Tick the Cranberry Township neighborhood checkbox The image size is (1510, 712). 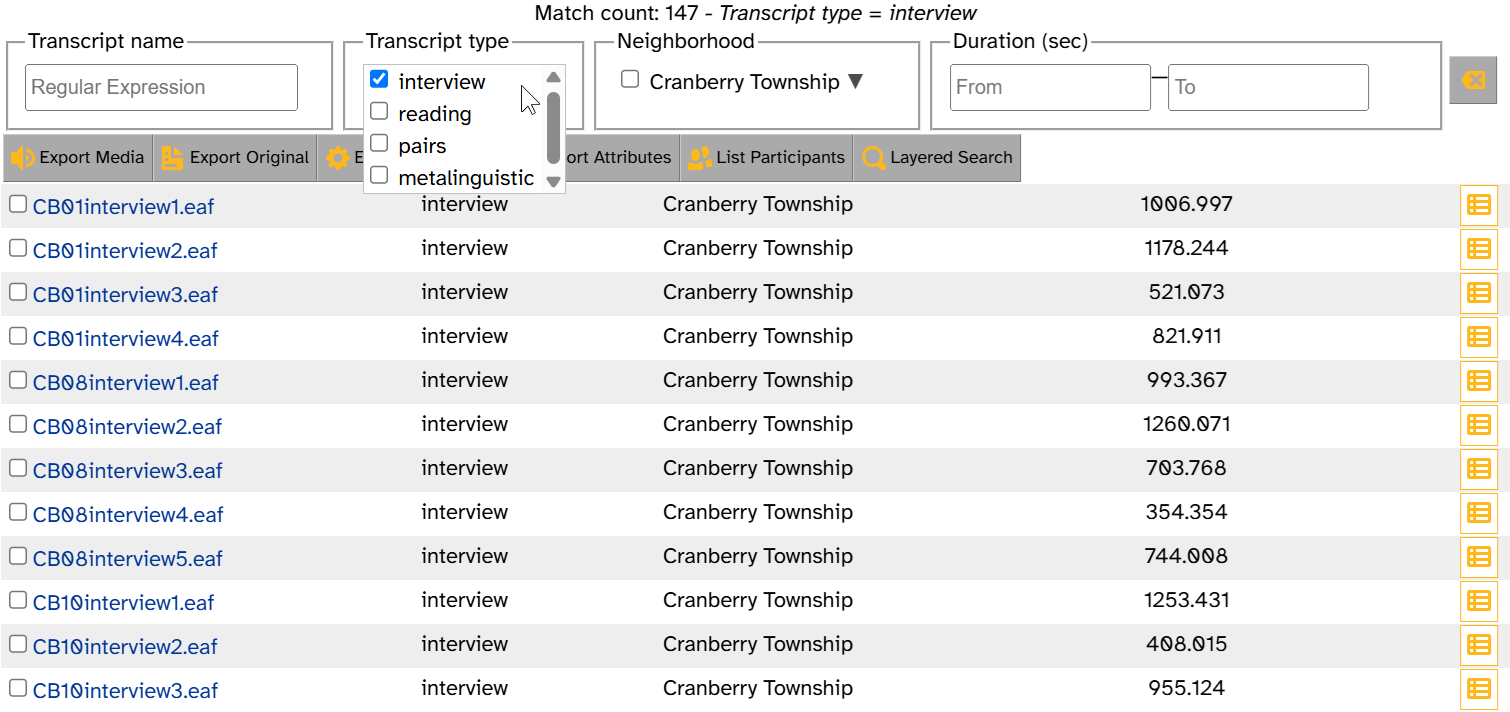tap(630, 79)
